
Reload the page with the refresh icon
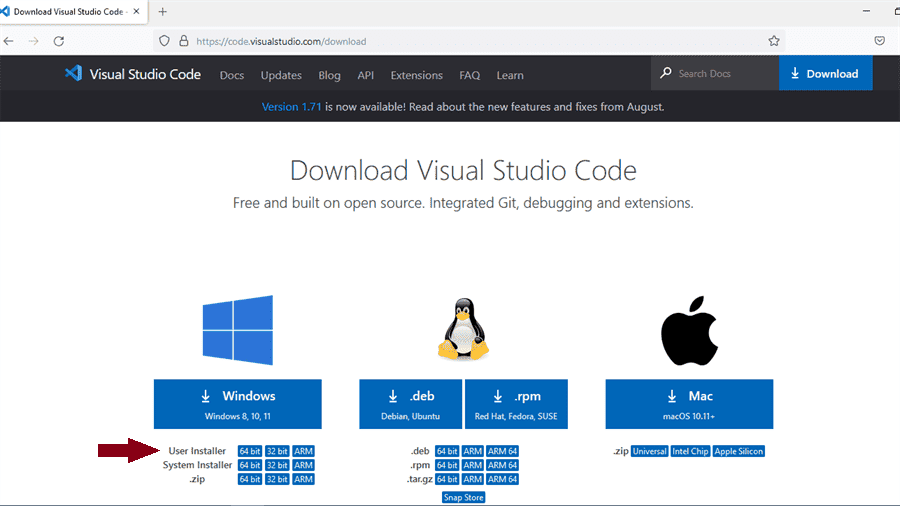(x=59, y=41)
